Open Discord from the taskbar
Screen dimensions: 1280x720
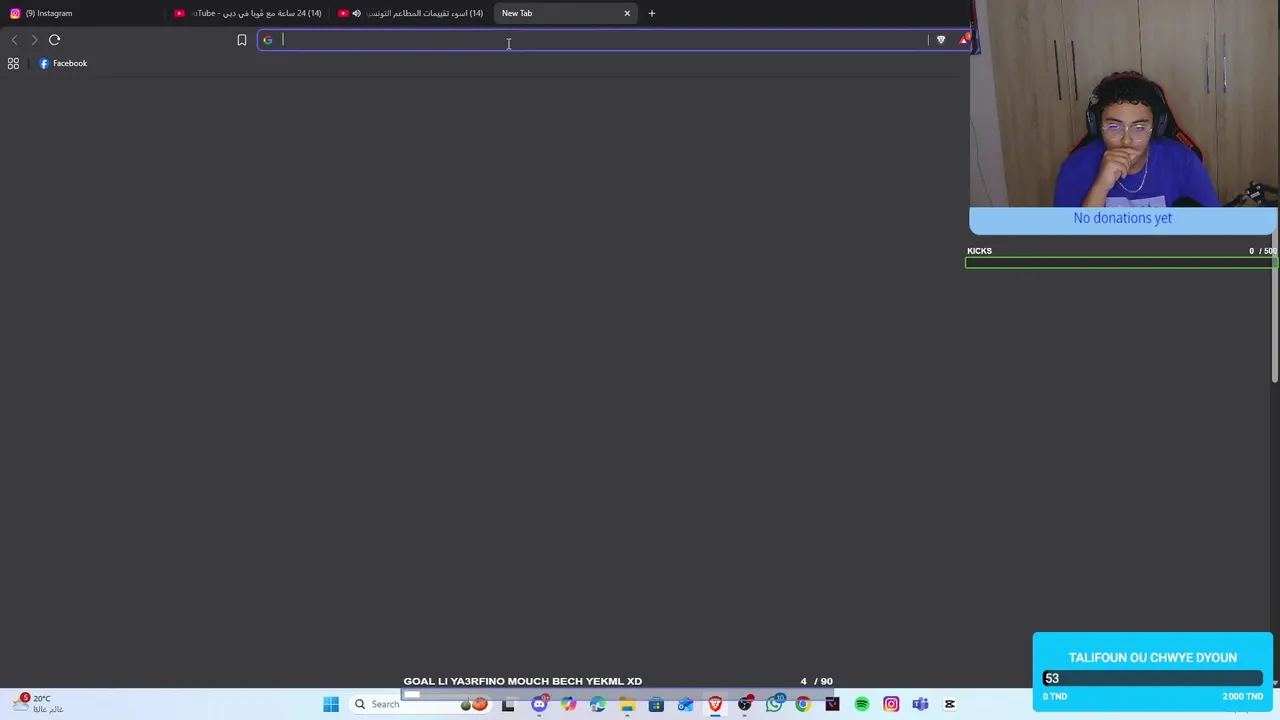[539, 704]
